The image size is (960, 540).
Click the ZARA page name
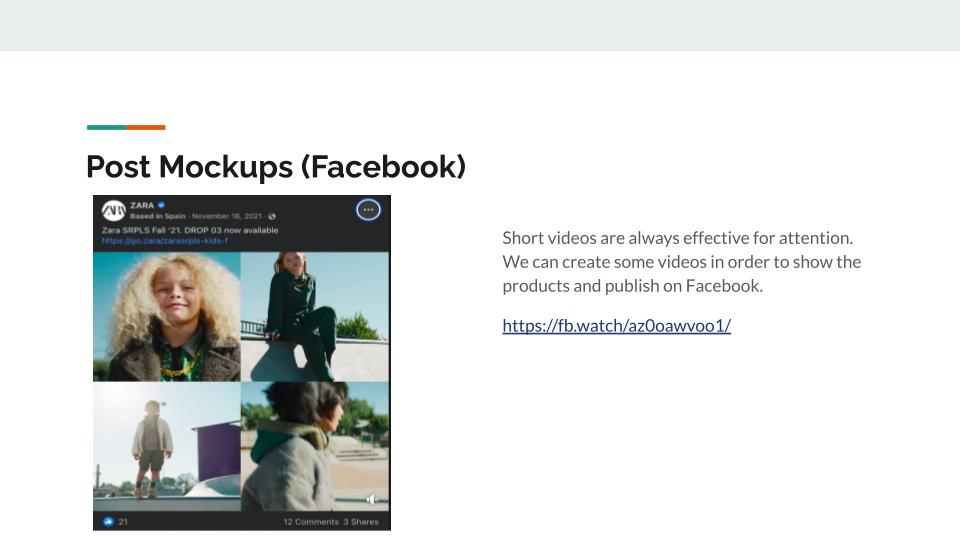(142, 205)
